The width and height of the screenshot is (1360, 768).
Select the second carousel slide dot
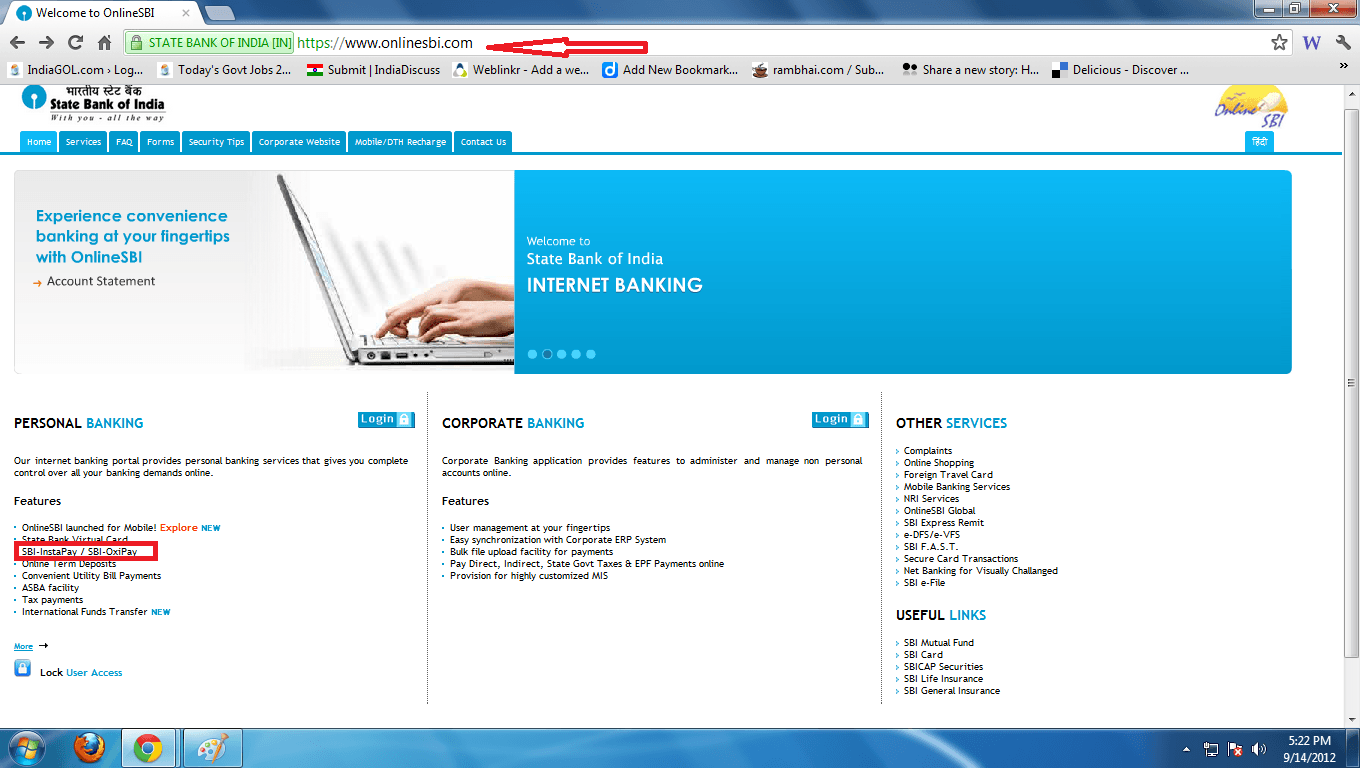pos(547,354)
